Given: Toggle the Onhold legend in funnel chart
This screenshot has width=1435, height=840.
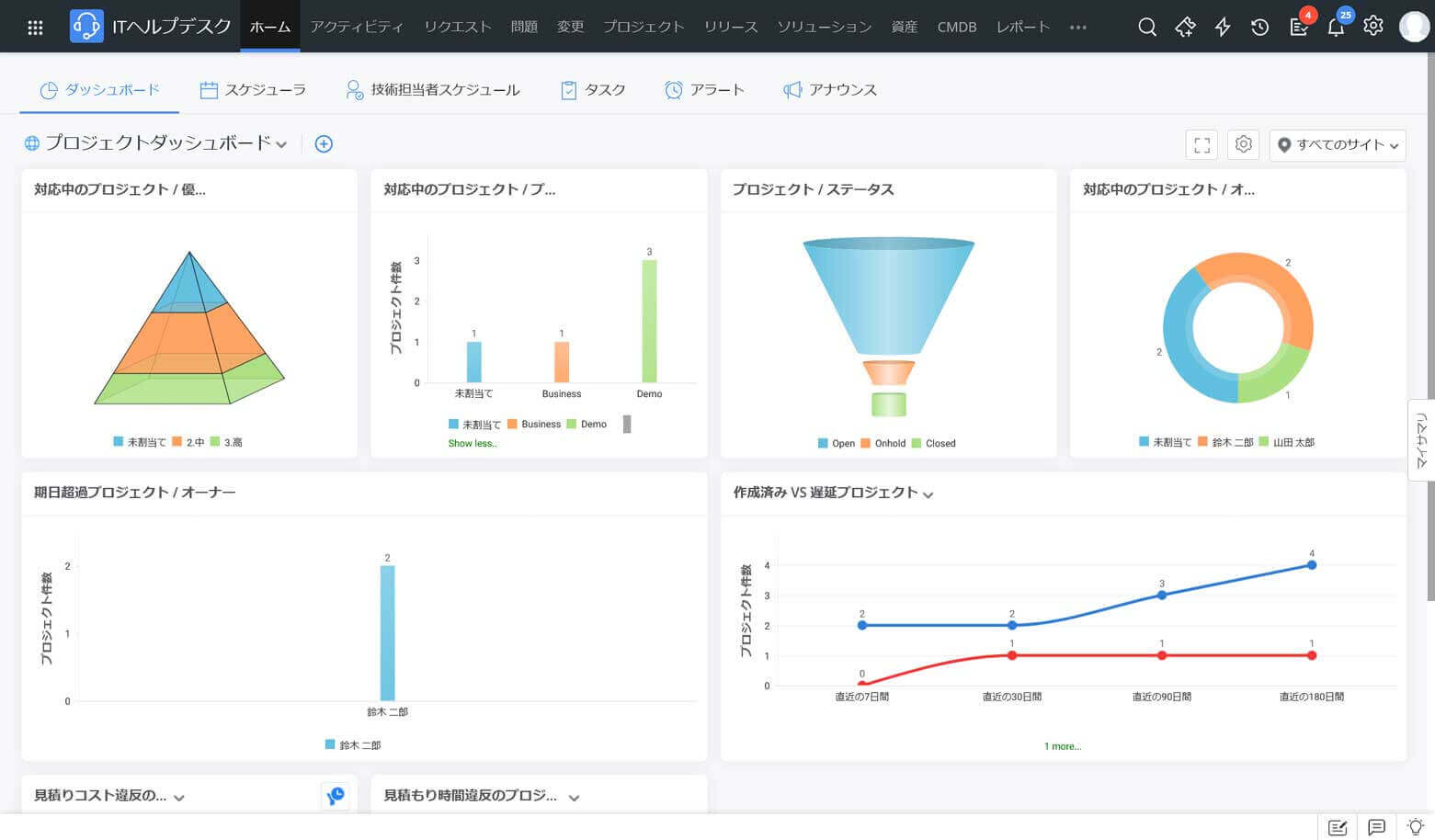Looking at the screenshot, I should point(883,443).
